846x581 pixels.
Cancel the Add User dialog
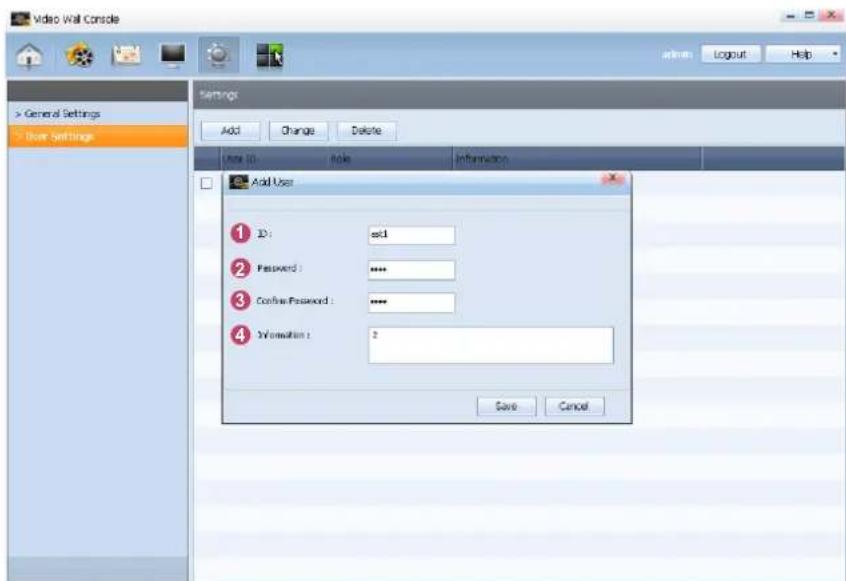[574, 406]
